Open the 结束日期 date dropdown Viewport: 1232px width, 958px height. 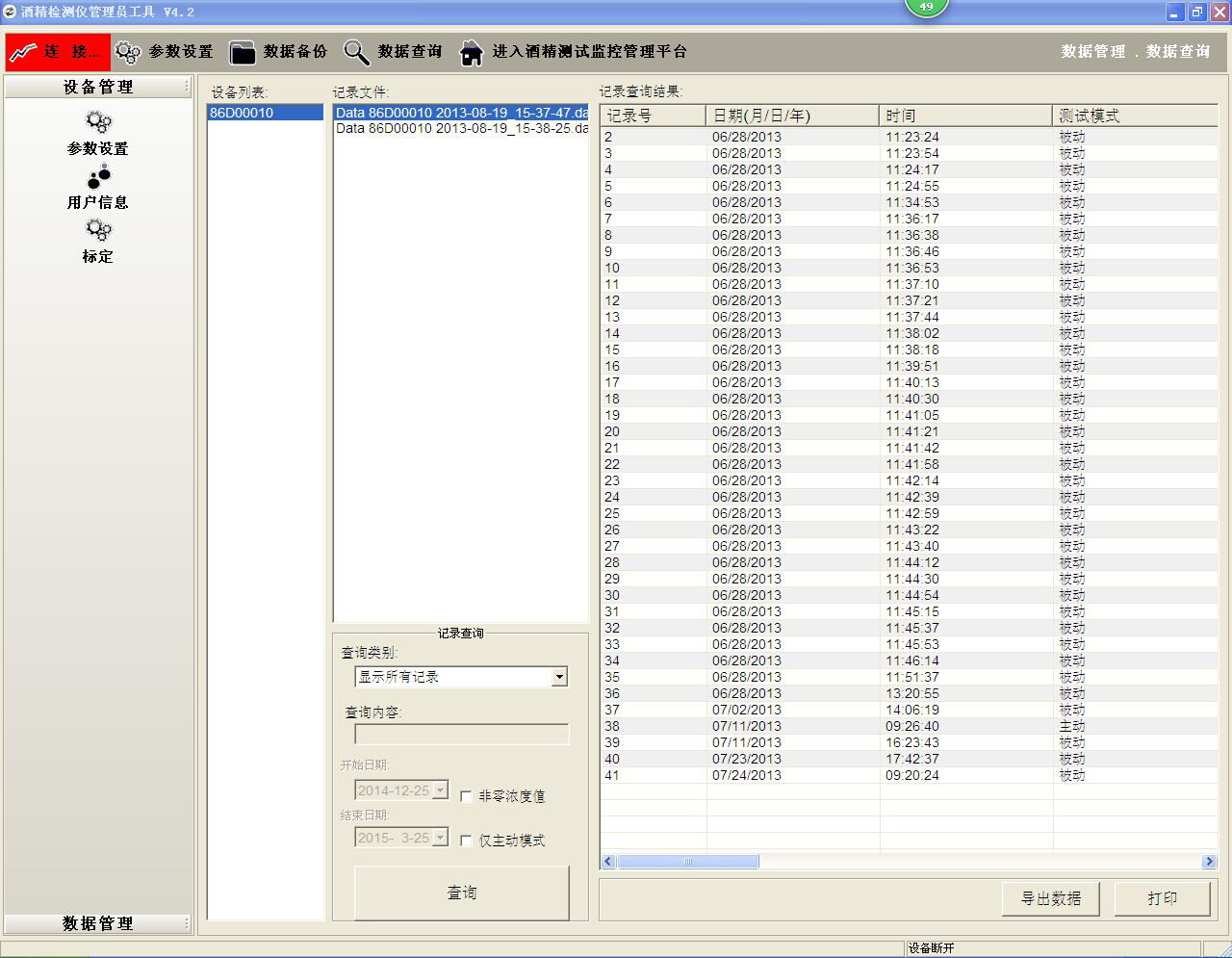pyautogui.click(x=441, y=838)
